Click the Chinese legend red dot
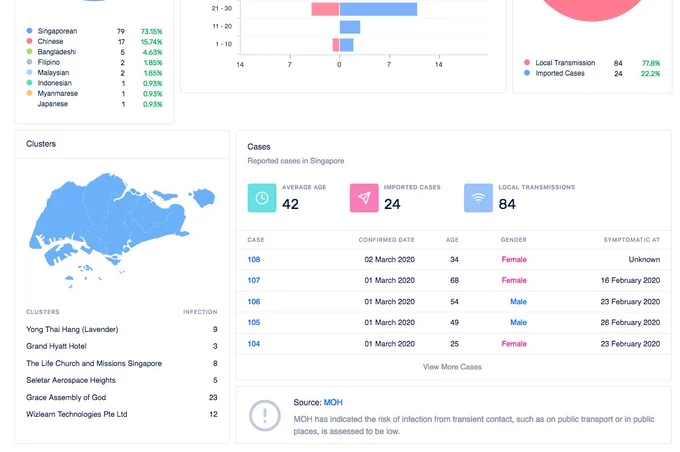The image size is (680, 452). point(29,41)
